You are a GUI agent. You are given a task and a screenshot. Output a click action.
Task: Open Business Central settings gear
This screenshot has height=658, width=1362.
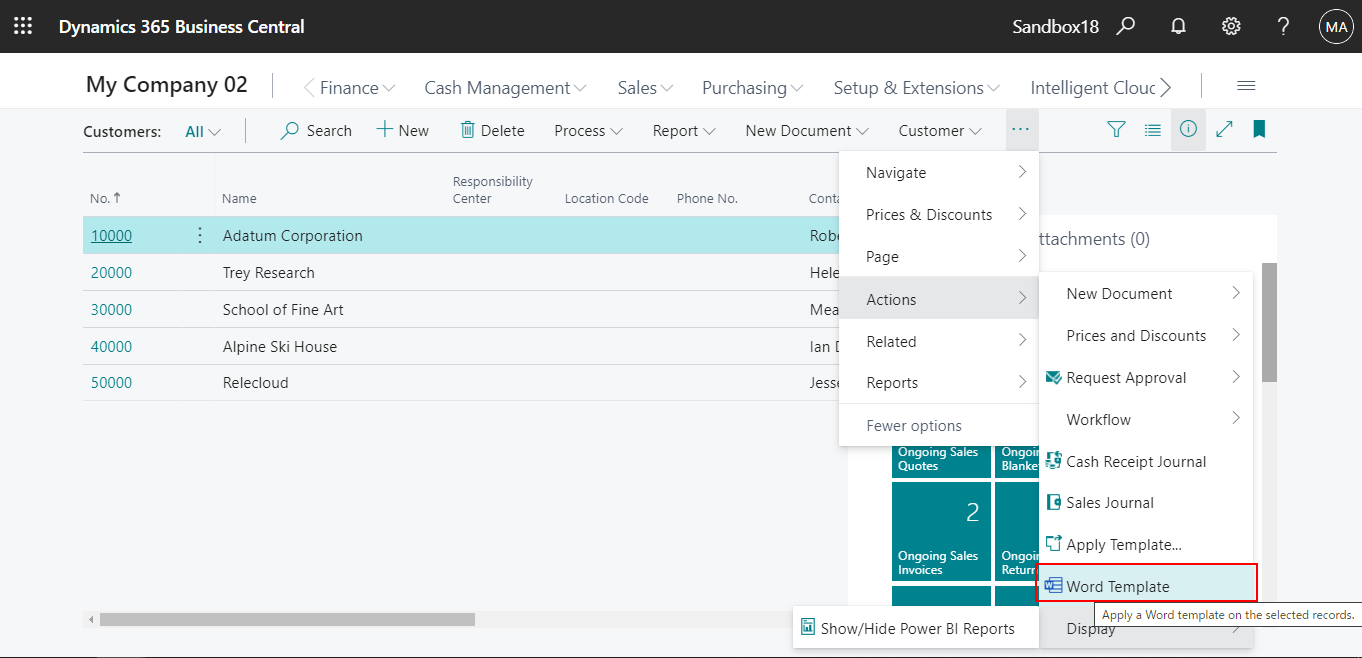1230,26
